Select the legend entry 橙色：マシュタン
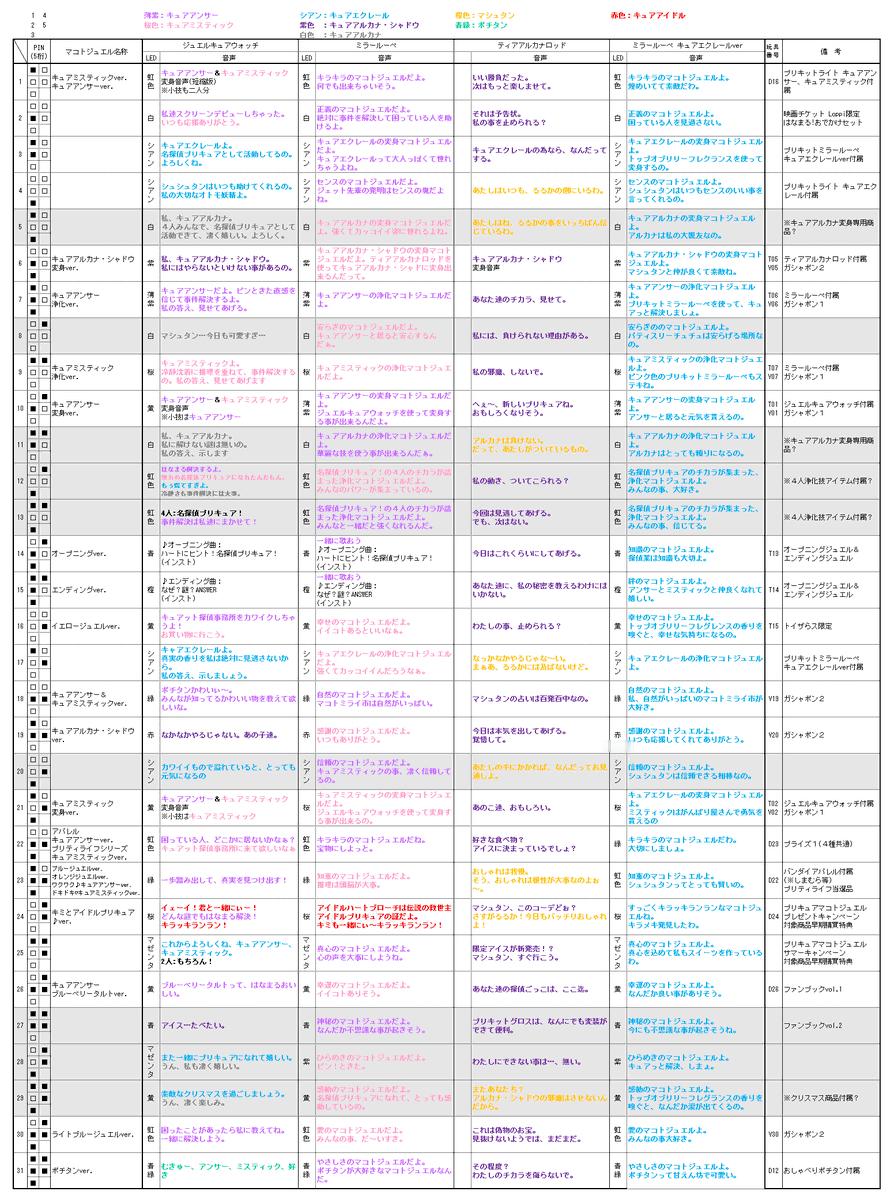894x1199 pixels. 485,15
